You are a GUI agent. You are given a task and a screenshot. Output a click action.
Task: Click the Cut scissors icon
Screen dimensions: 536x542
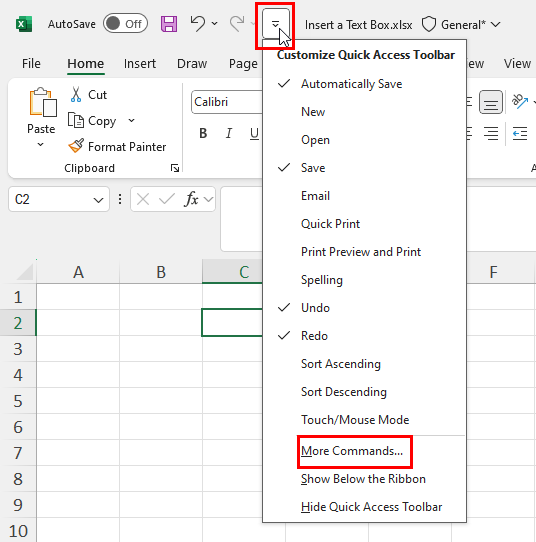tap(76, 94)
